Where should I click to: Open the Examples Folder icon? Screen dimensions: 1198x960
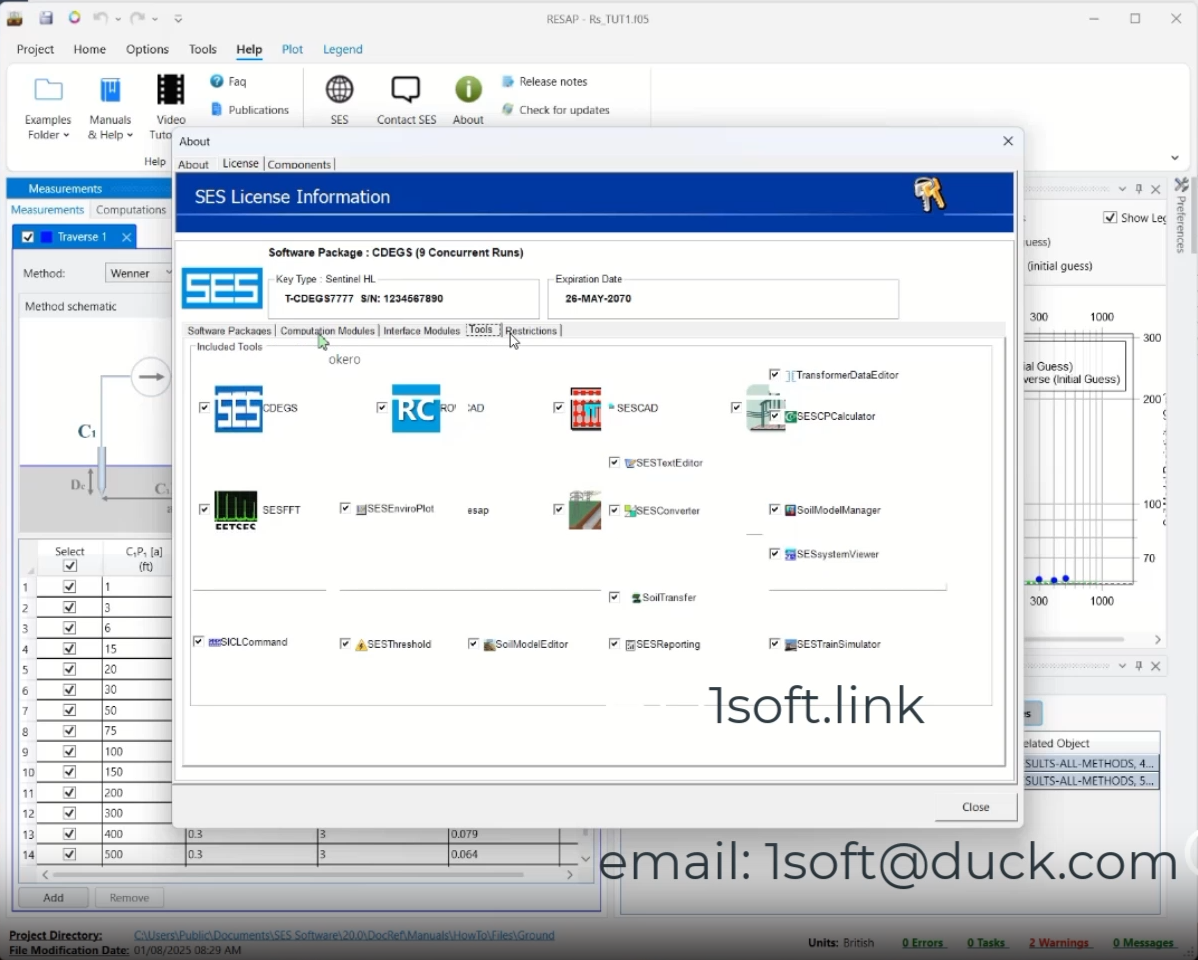[x=48, y=90]
